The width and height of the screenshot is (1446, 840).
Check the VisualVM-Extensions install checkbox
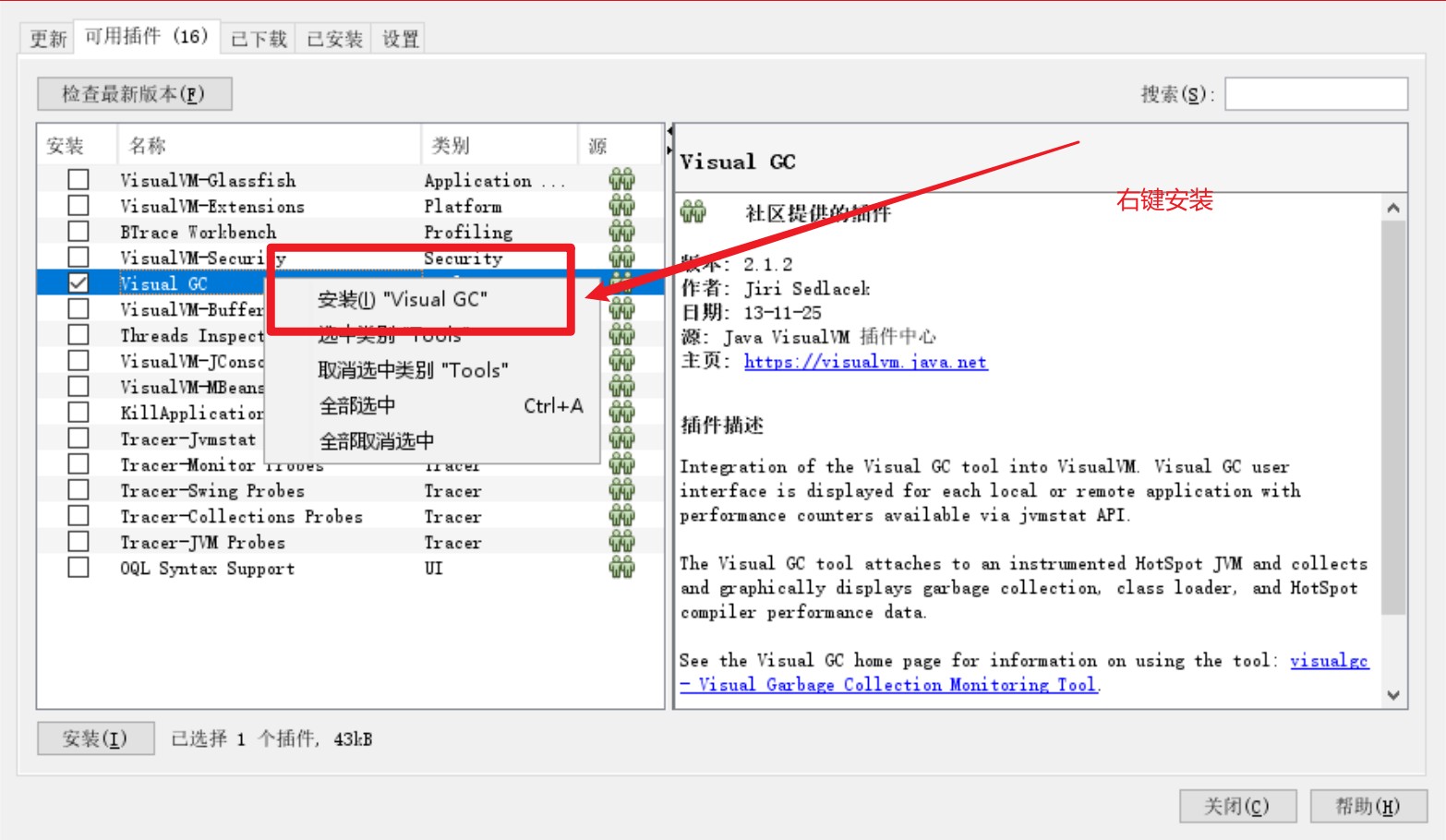pyautogui.click(x=78, y=205)
